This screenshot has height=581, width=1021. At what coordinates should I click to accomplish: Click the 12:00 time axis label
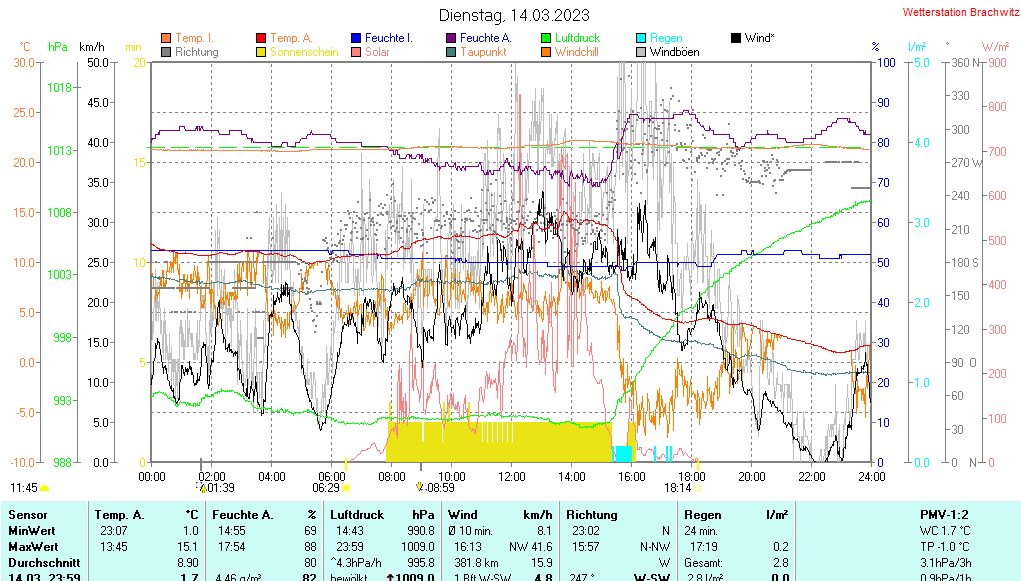512,476
